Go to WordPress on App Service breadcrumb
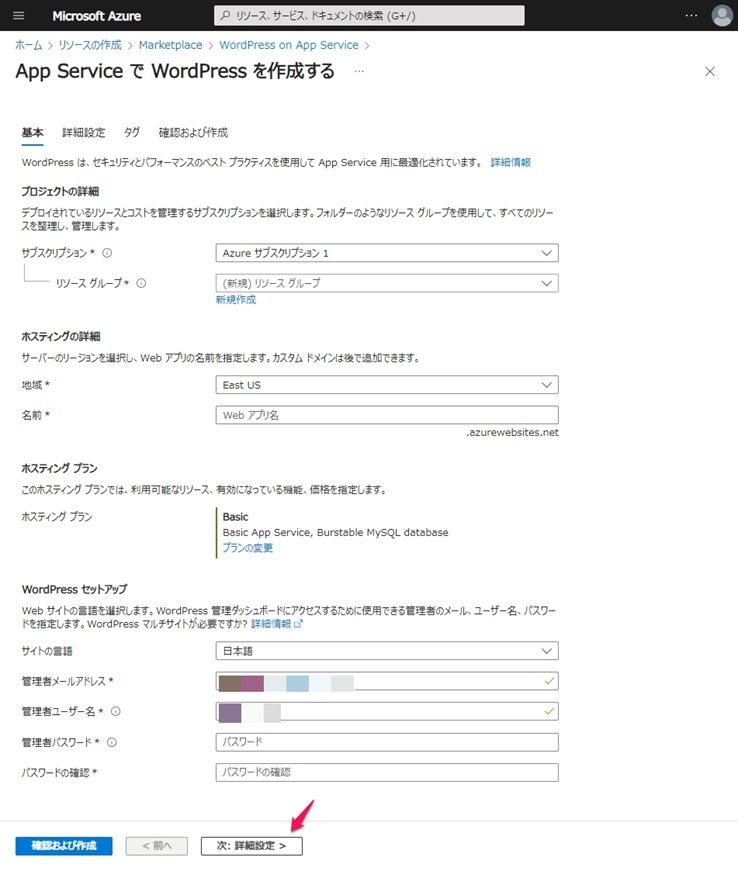Image resolution: width=738 pixels, height=871 pixels. tap(289, 45)
